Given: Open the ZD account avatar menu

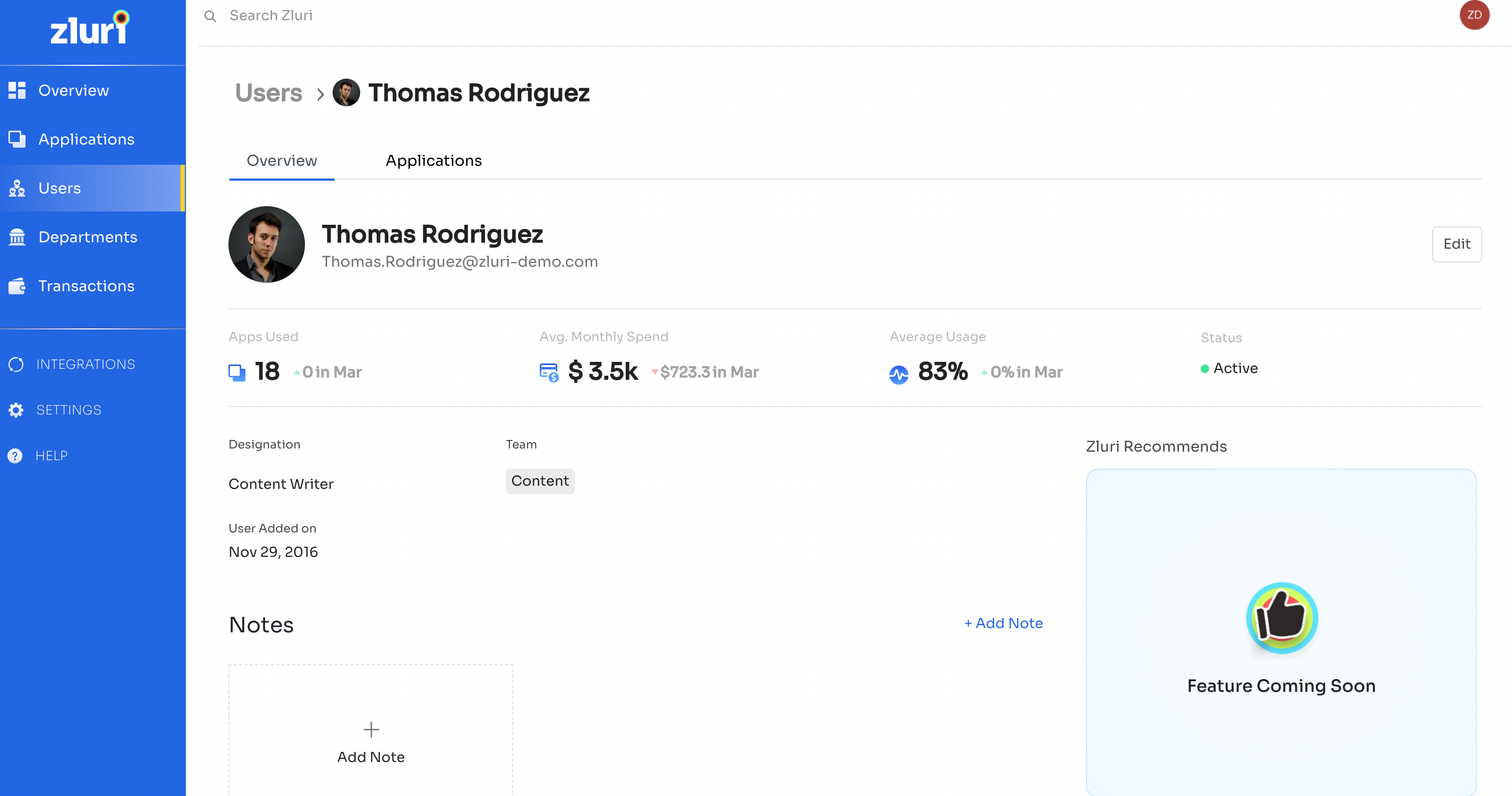Looking at the screenshot, I should (x=1474, y=15).
